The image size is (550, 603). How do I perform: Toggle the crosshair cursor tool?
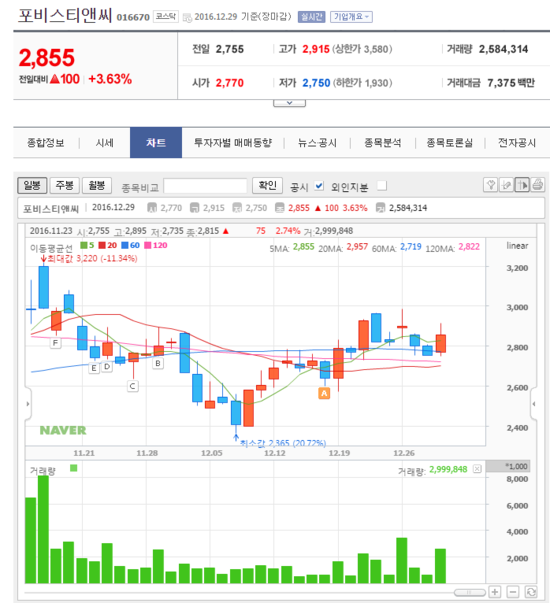point(522,185)
